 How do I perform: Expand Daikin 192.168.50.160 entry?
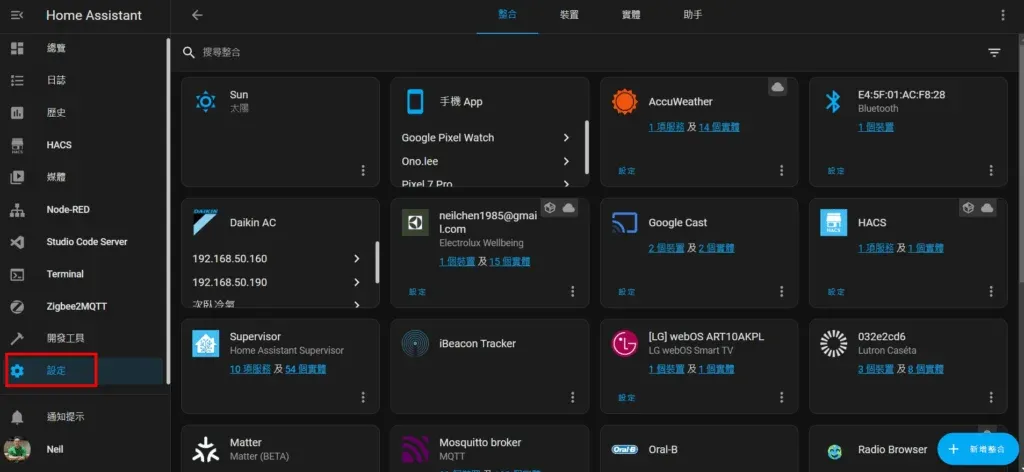277,259
